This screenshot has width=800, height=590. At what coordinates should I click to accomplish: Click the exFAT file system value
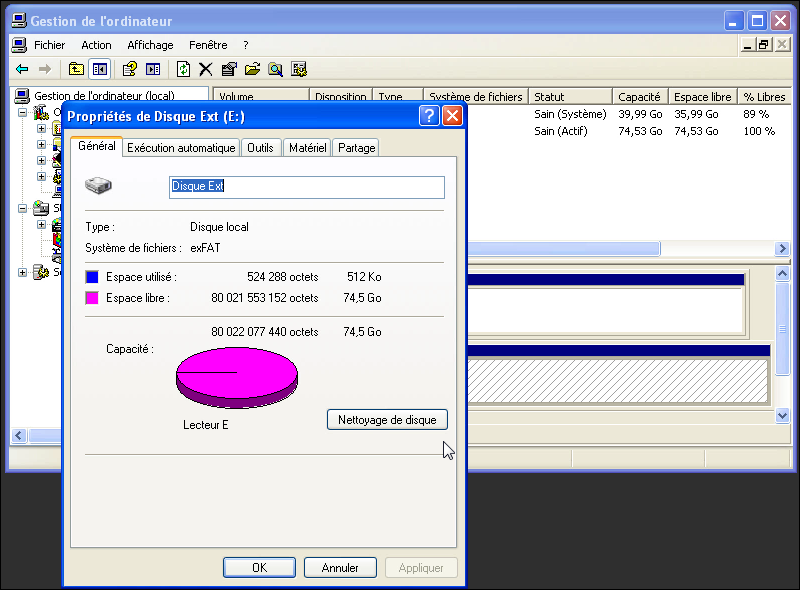click(205, 248)
